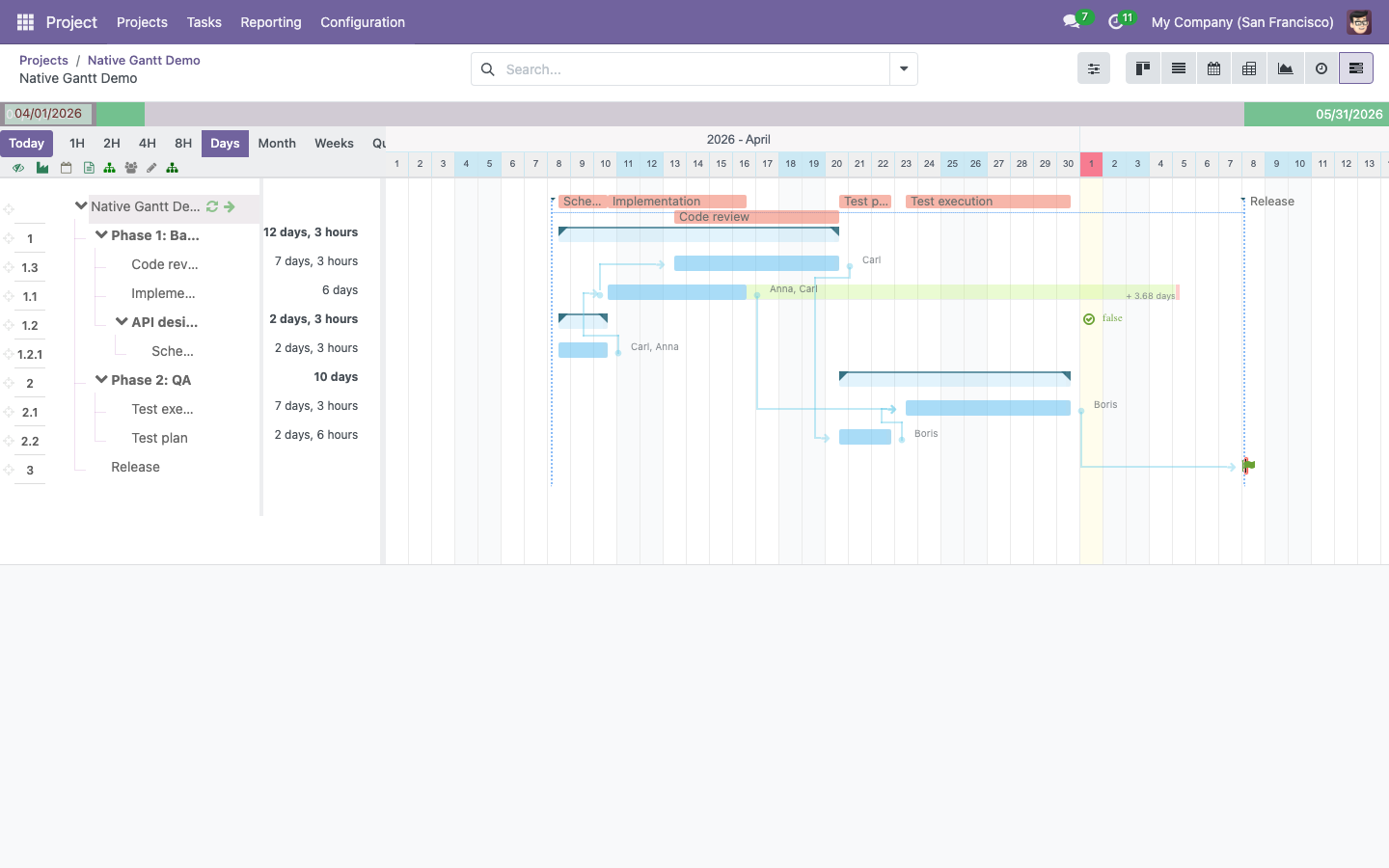Open the Configuration menu
Viewport: 1389px width, 868px height.
pos(363,22)
